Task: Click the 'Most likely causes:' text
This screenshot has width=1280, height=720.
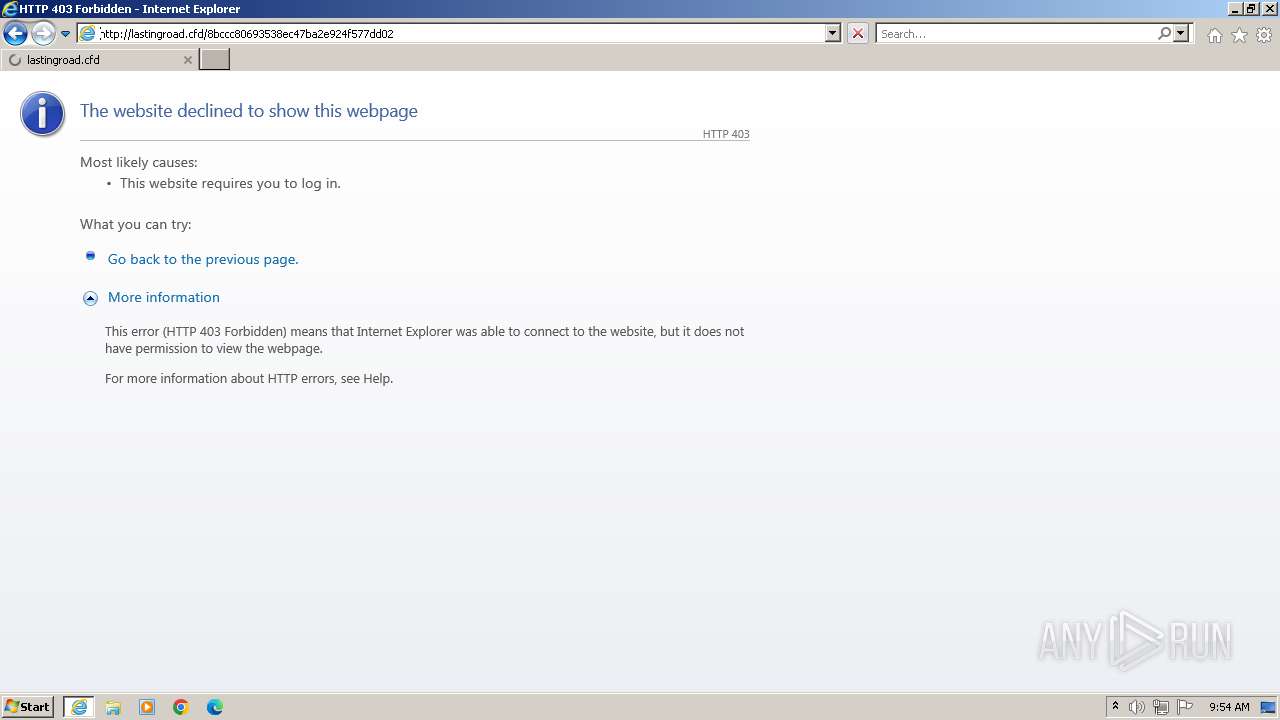Action: click(x=139, y=162)
